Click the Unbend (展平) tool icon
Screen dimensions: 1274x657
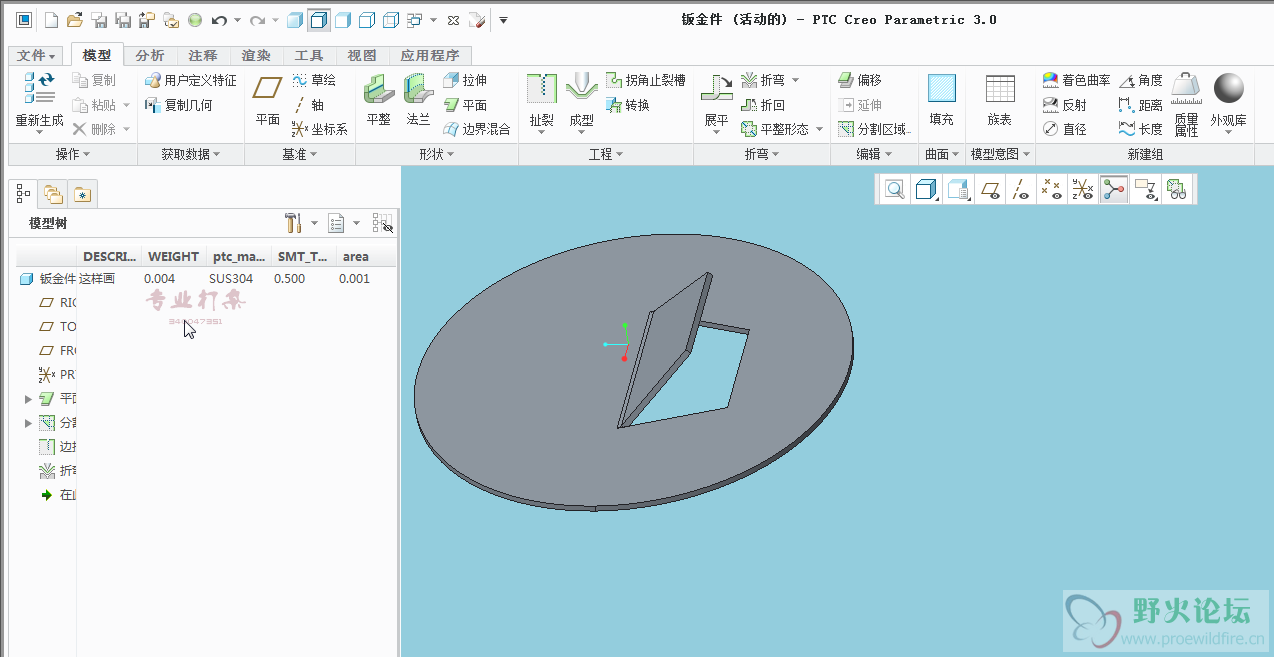[x=716, y=88]
